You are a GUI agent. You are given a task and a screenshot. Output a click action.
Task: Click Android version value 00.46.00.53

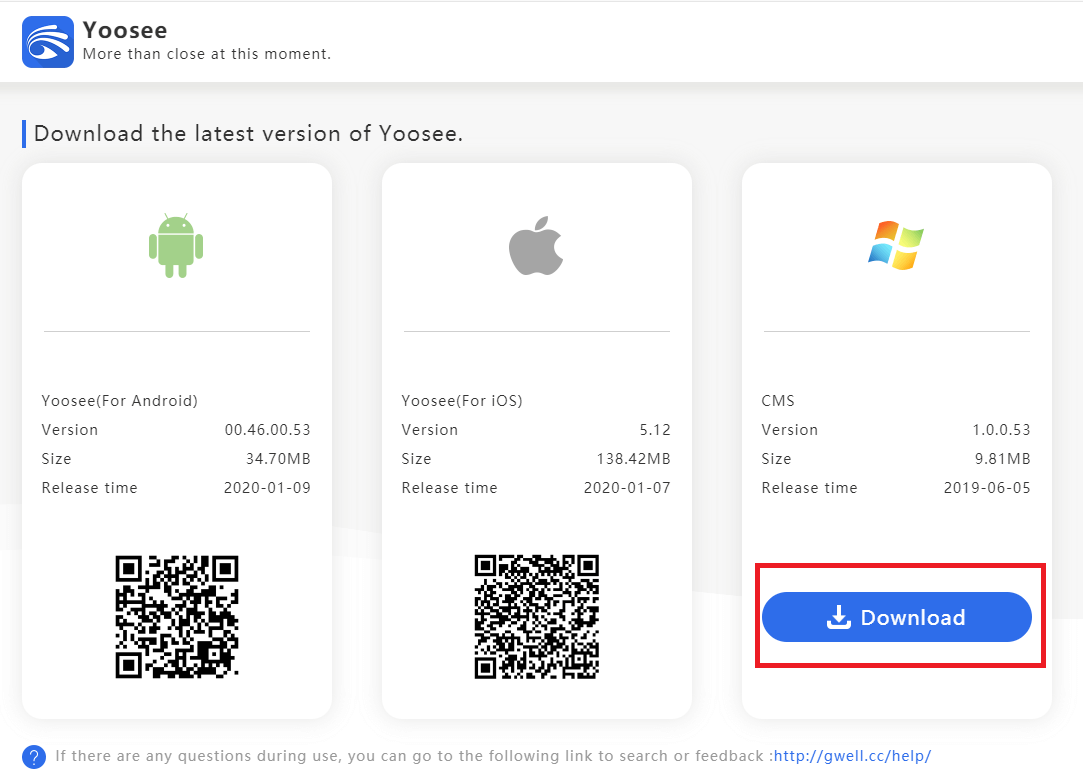267,430
